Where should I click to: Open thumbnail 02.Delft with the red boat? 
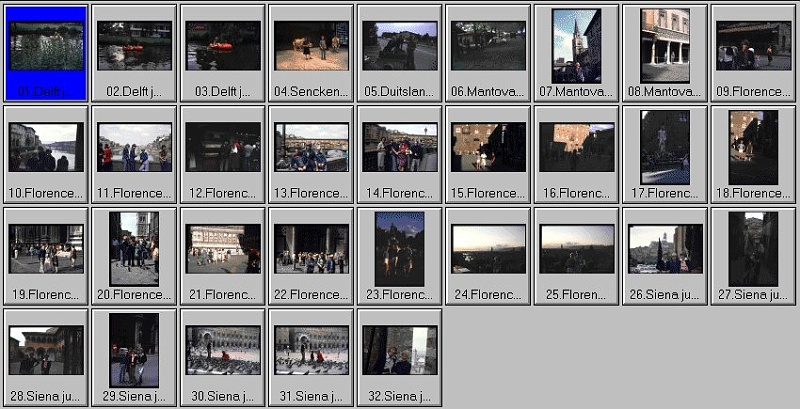tap(134, 46)
